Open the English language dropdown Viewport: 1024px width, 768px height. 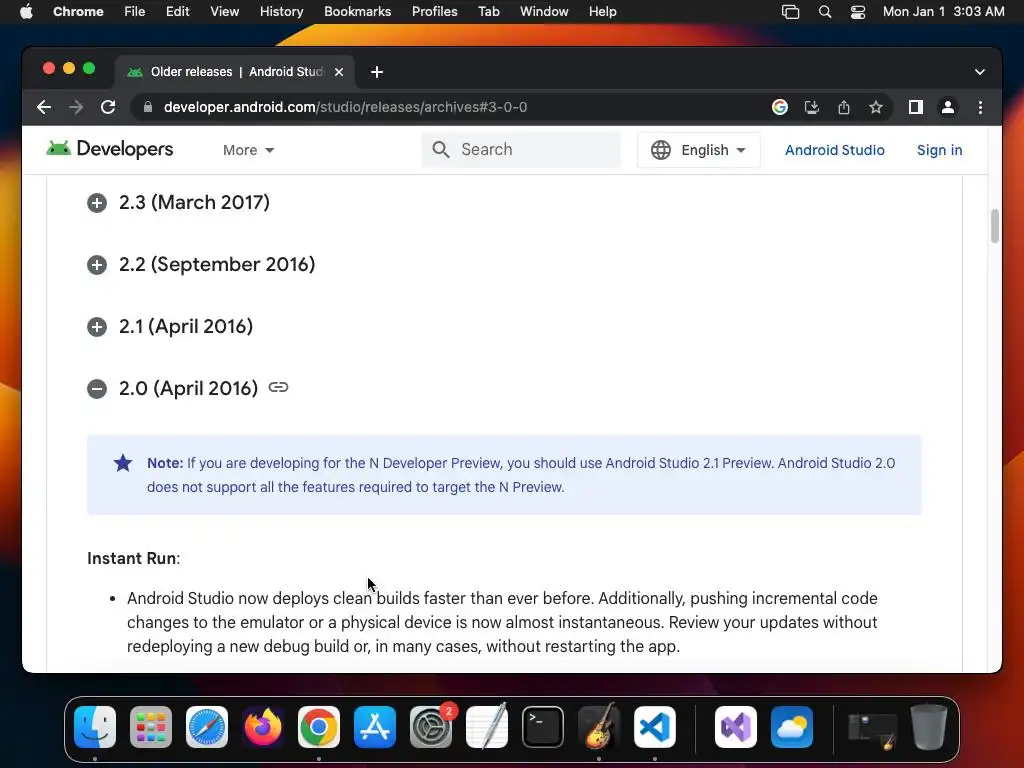pos(699,150)
